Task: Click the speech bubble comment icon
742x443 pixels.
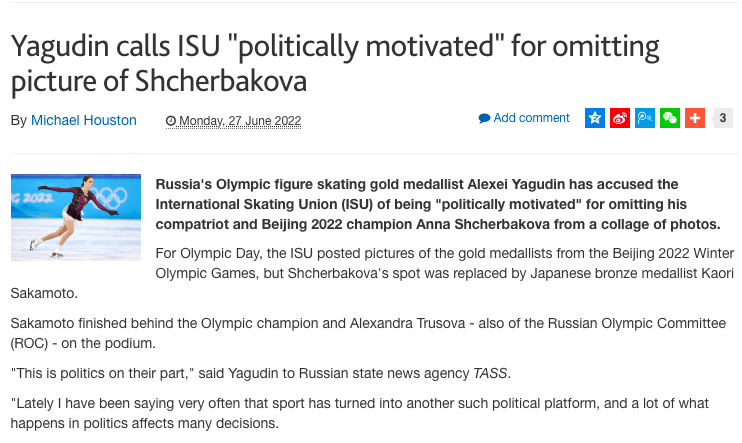Action: [x=484, y=118]
